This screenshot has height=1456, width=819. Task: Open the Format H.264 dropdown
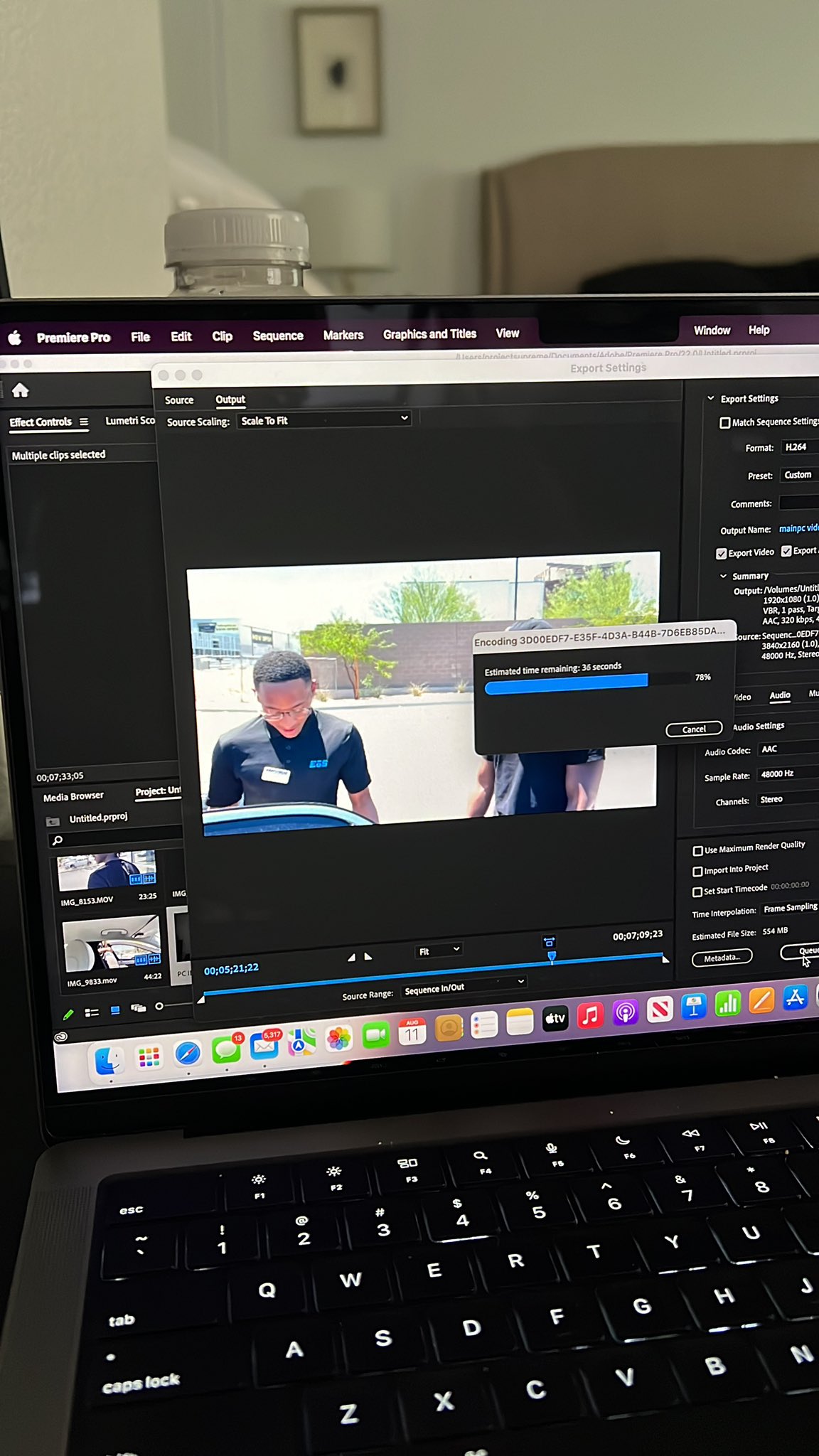(x=799, y=447)
